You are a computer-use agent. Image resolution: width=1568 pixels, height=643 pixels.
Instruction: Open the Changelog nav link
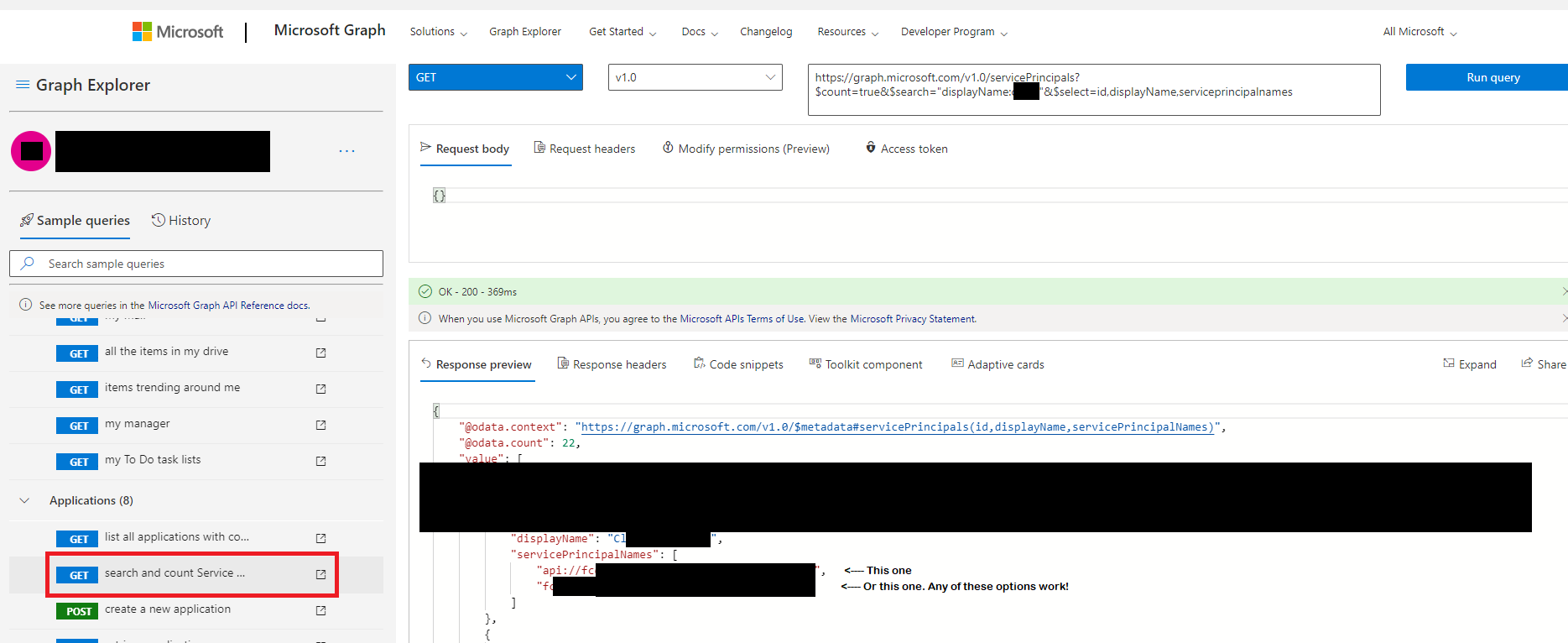(x=766, y=32)
